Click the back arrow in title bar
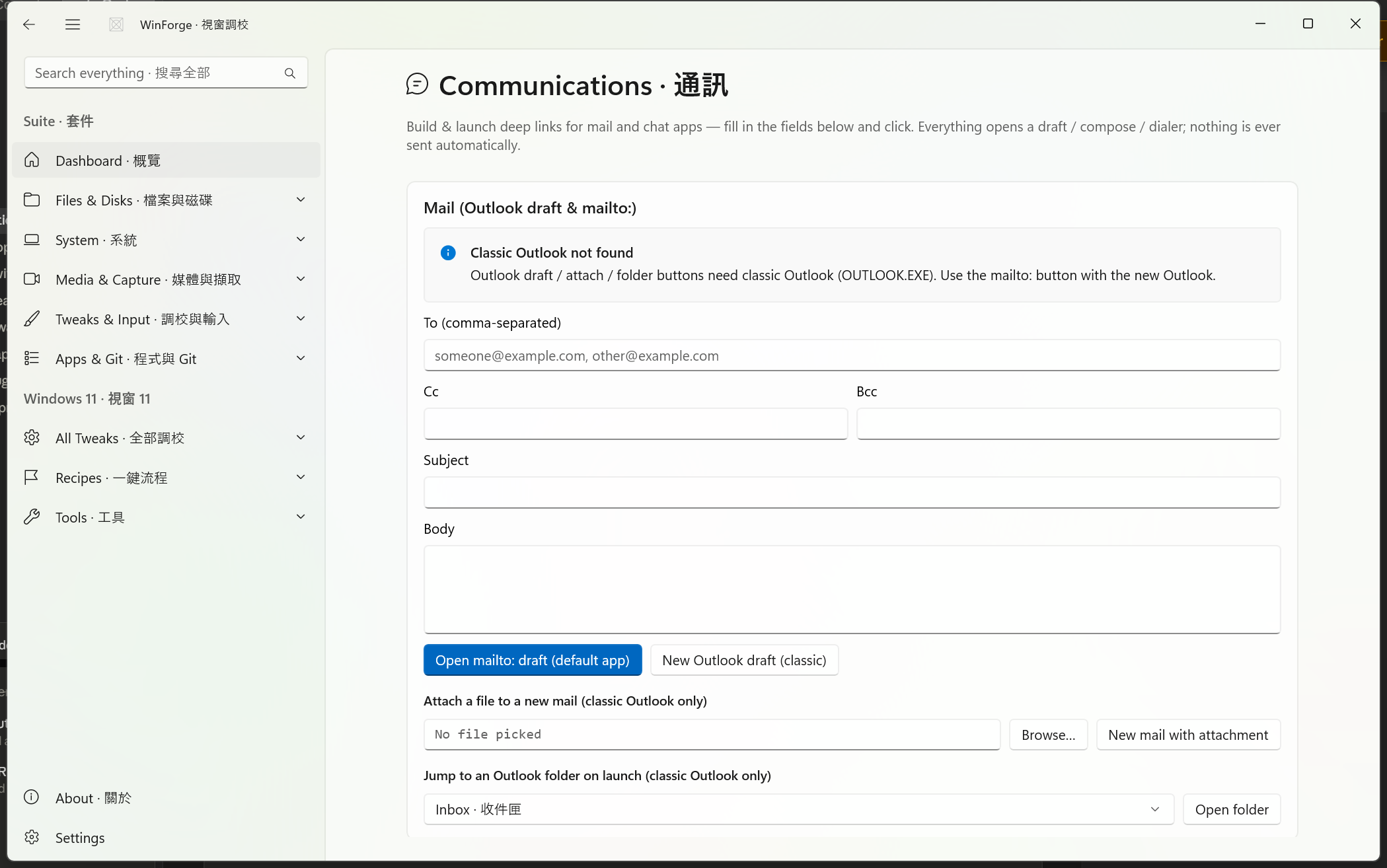1387x868 pixels. 28,24
